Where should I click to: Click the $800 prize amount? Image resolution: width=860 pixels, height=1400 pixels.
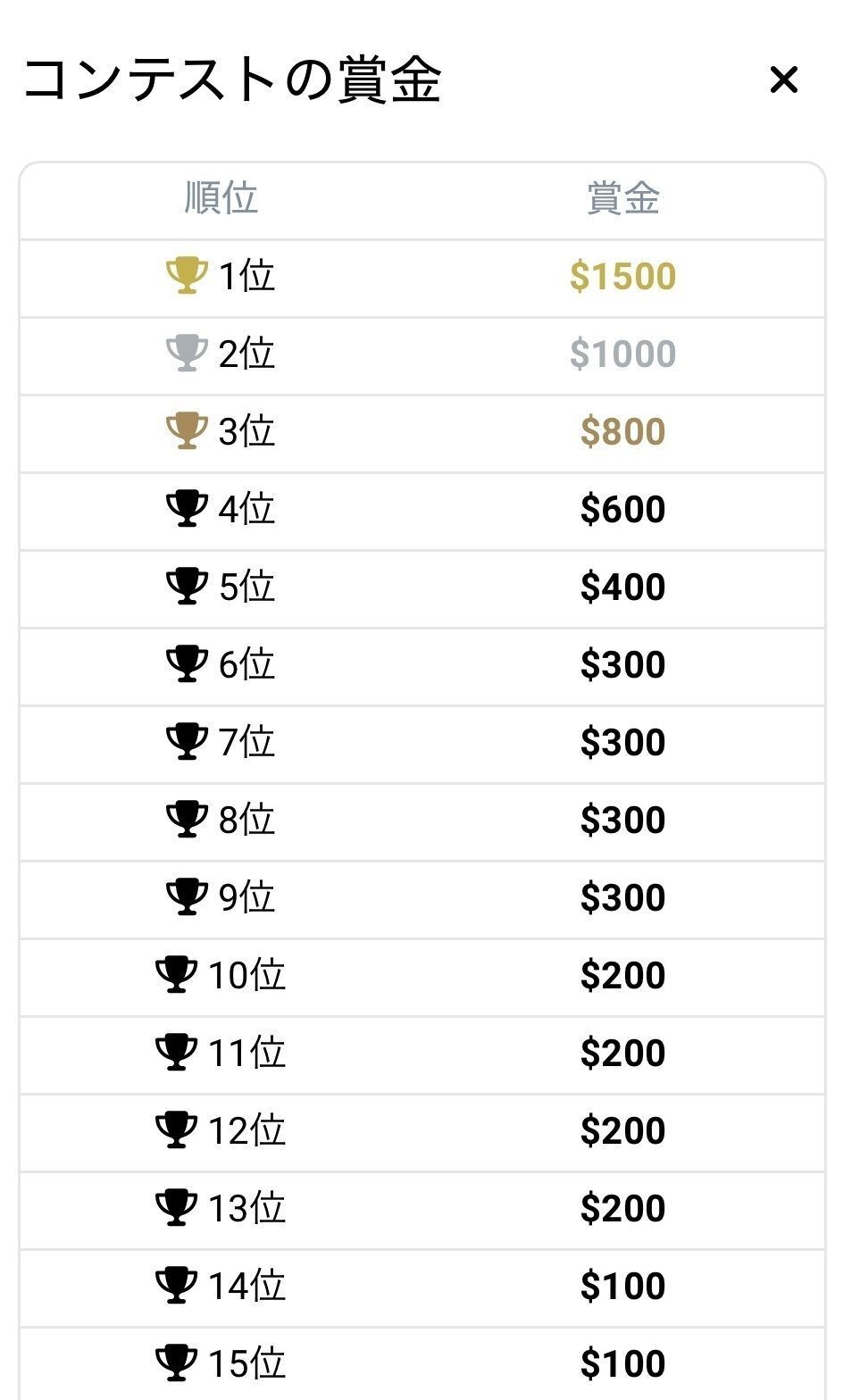click(623, 431)
